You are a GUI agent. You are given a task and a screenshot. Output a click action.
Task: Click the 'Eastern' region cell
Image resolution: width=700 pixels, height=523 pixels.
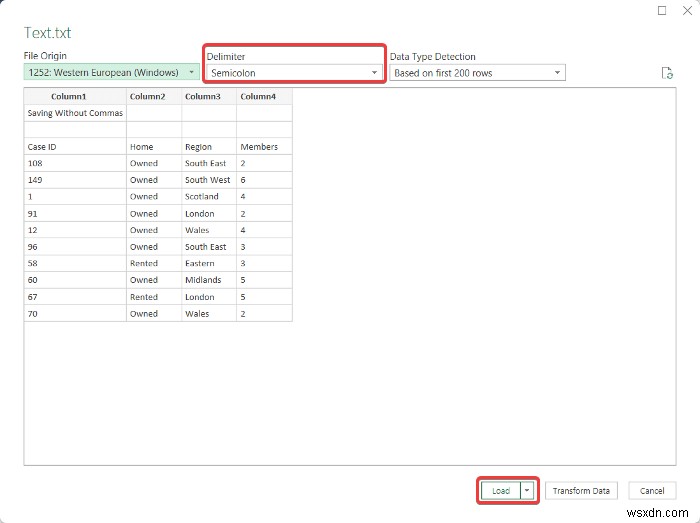point(209,263)
